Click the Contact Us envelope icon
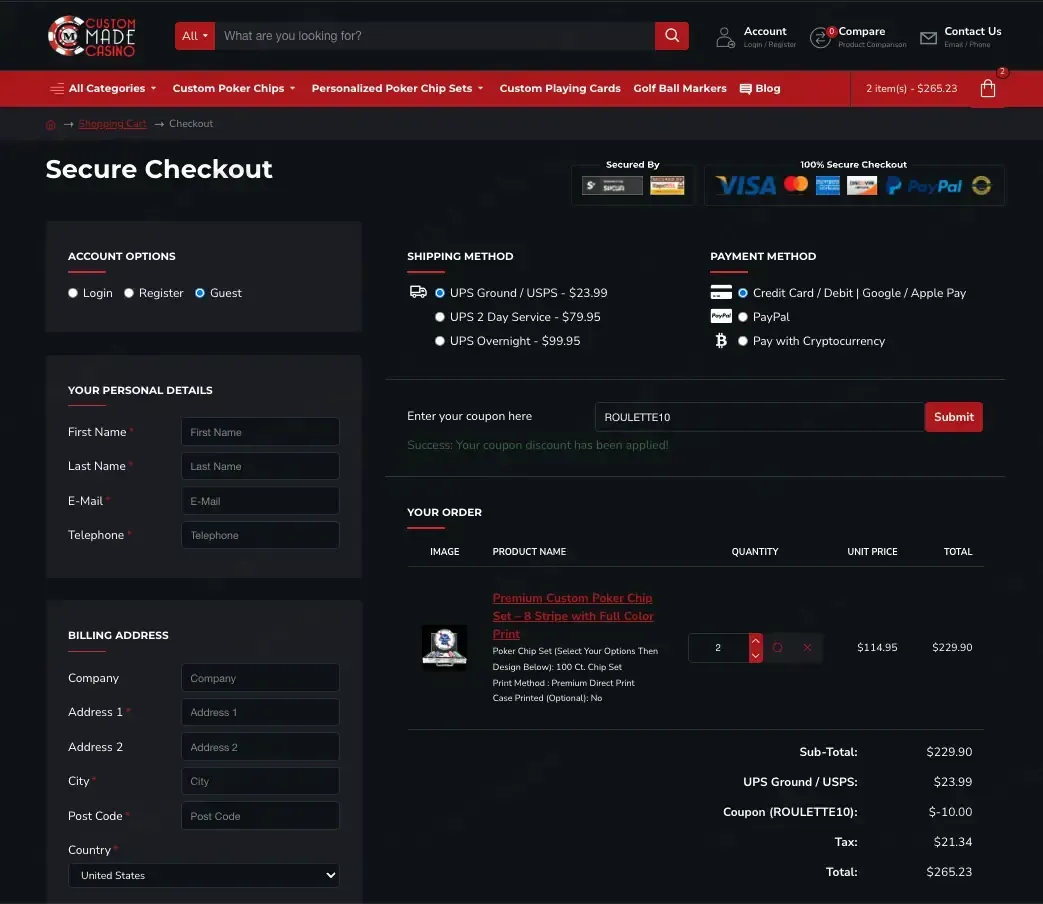 tap(928, 38)
